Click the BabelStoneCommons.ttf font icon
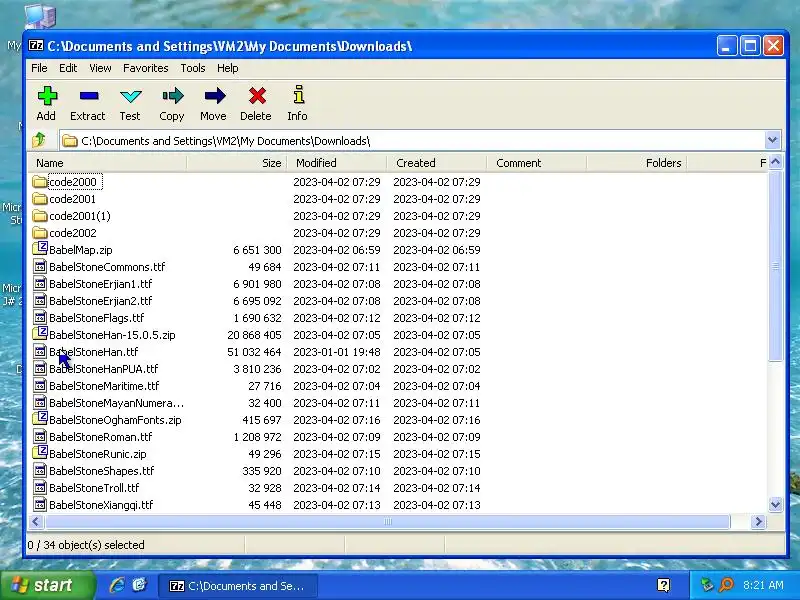Screen dimensions: 800x600 pyautogui.click(x=39, y=266)
